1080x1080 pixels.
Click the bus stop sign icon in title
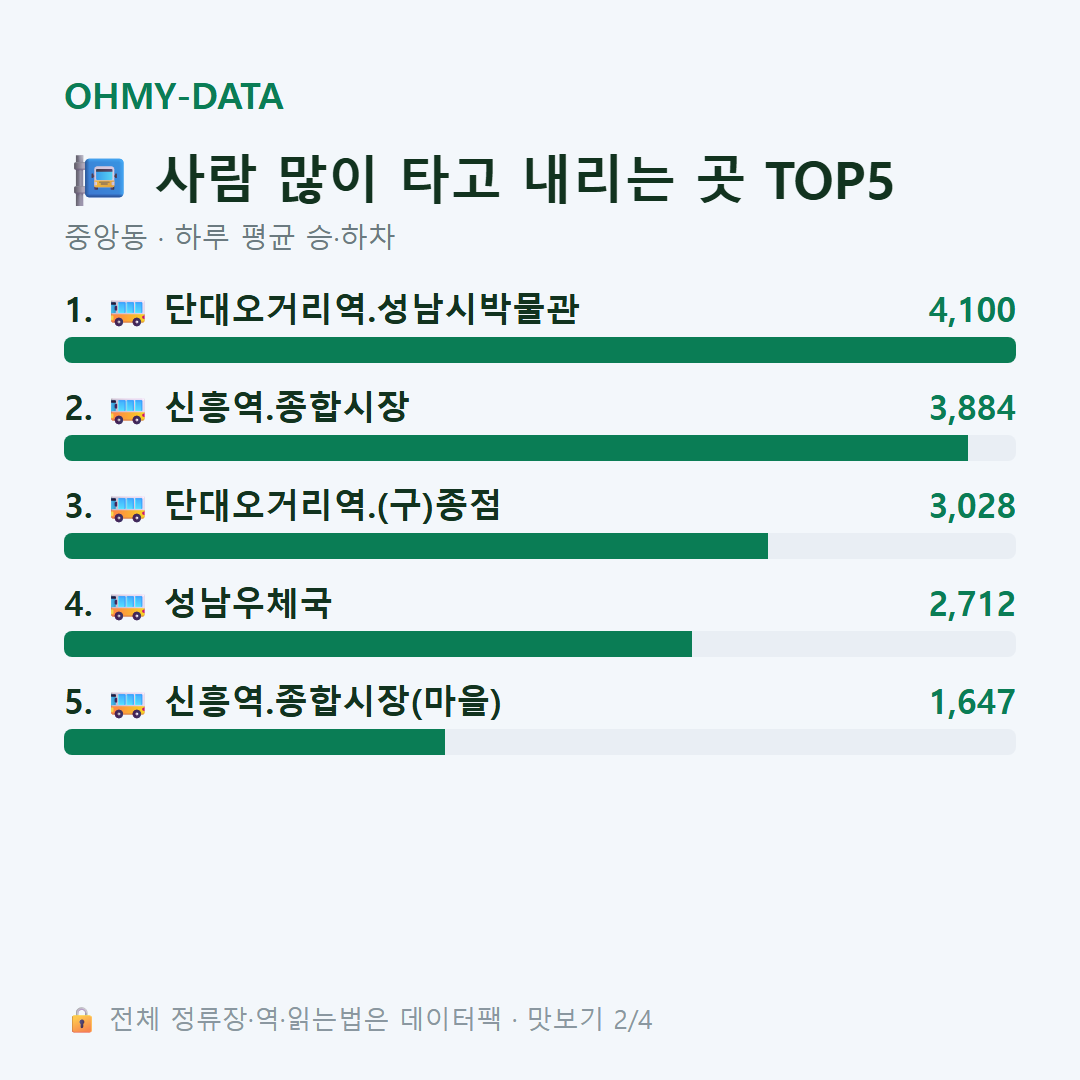point(100,180)
